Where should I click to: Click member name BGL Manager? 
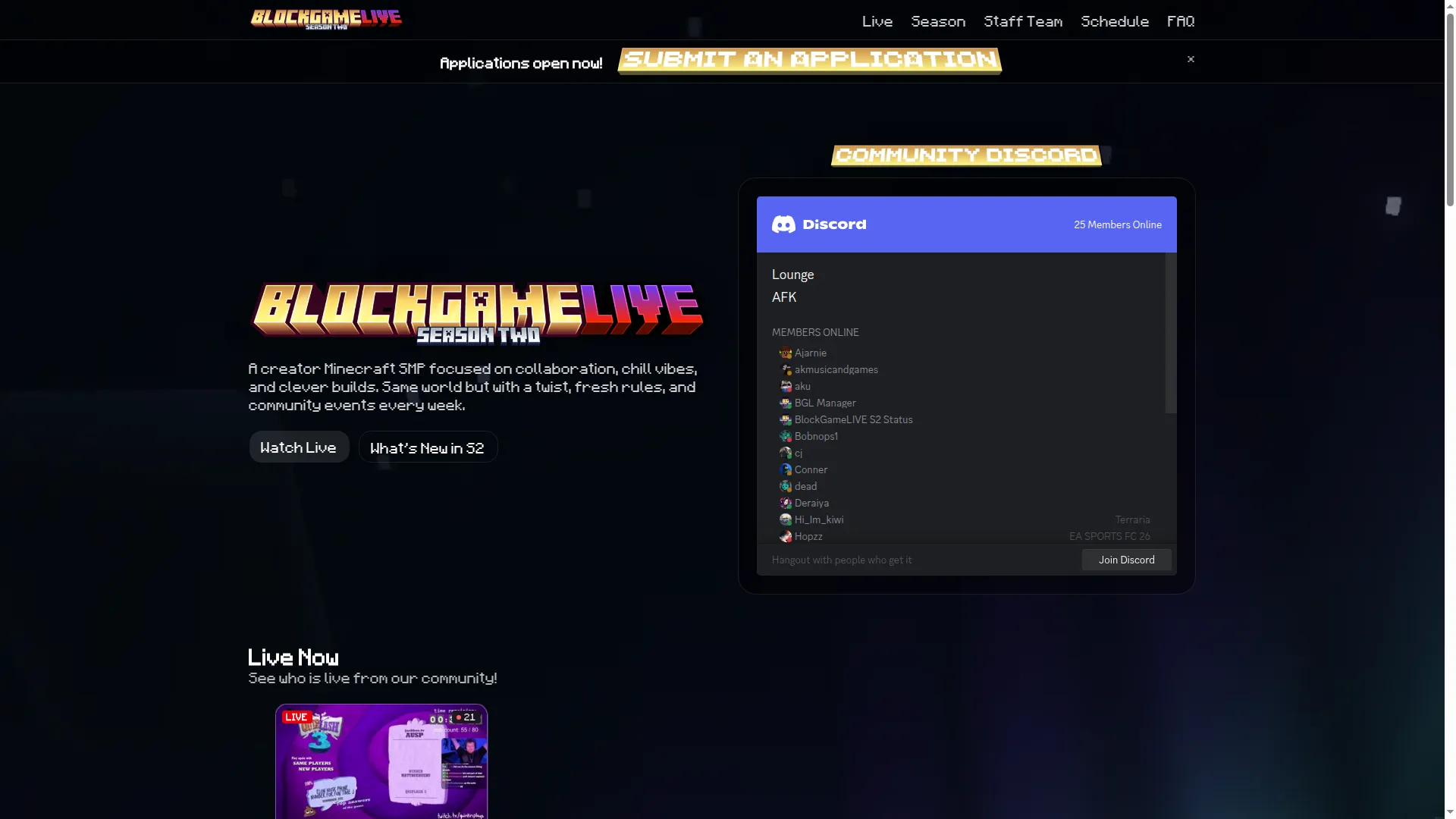pyautogui.click(x=825, y=403)
